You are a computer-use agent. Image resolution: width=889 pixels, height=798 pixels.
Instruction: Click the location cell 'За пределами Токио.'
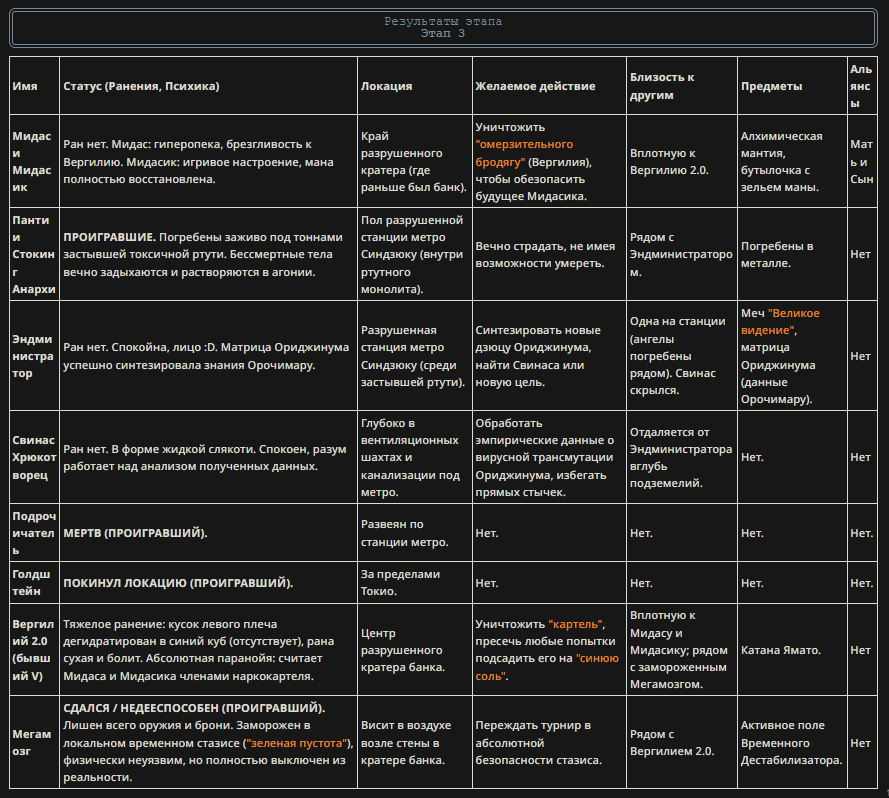pyautogui.click(x=415, y=582)
